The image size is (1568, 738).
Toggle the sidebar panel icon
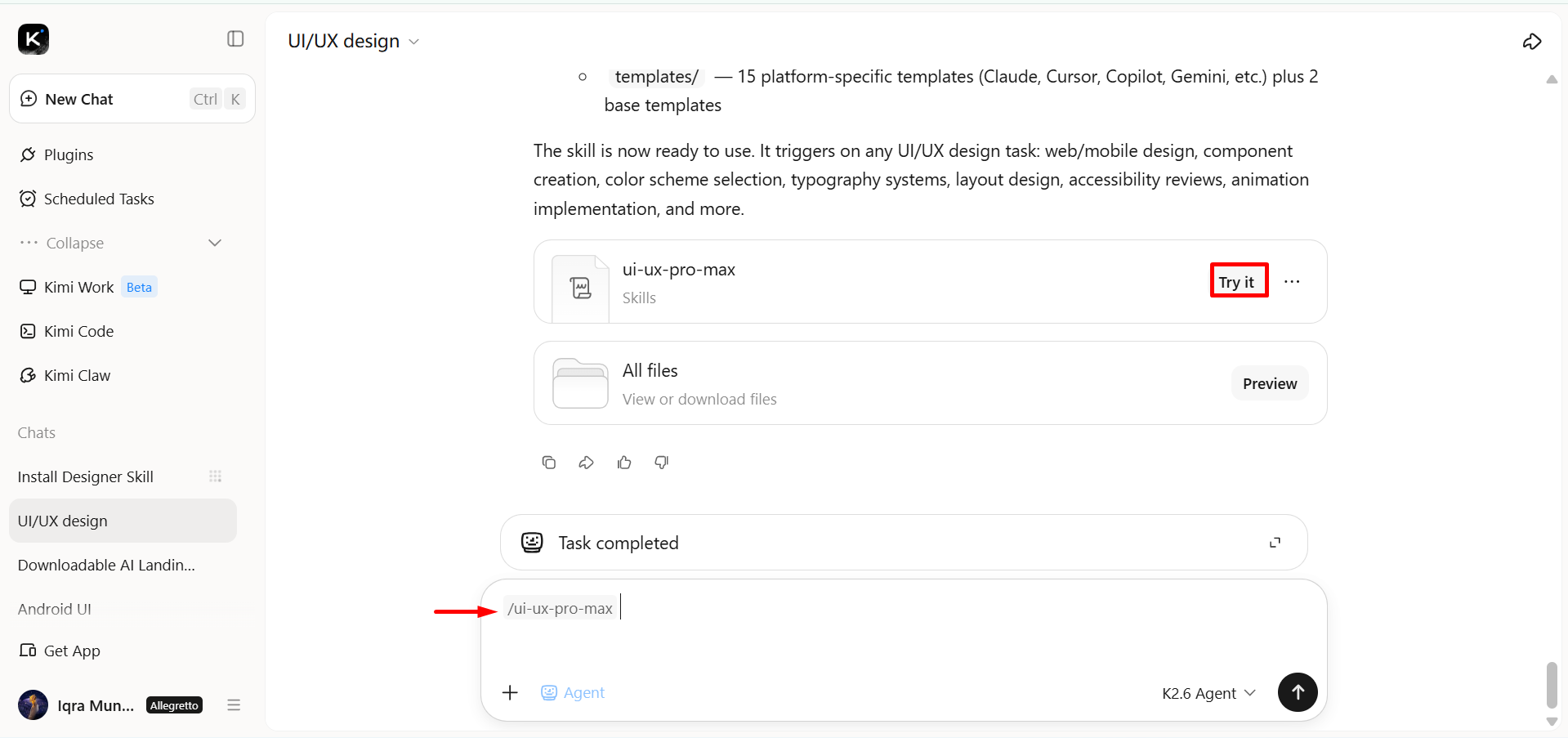pos(235,38)
